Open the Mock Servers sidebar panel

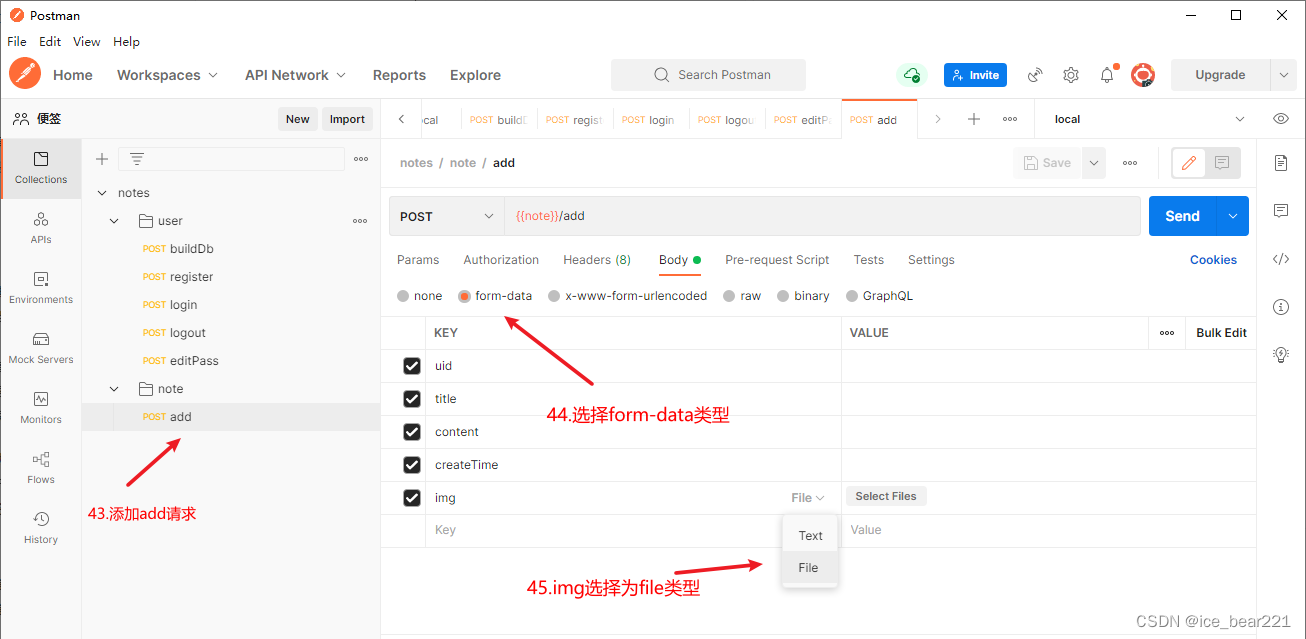41,348
